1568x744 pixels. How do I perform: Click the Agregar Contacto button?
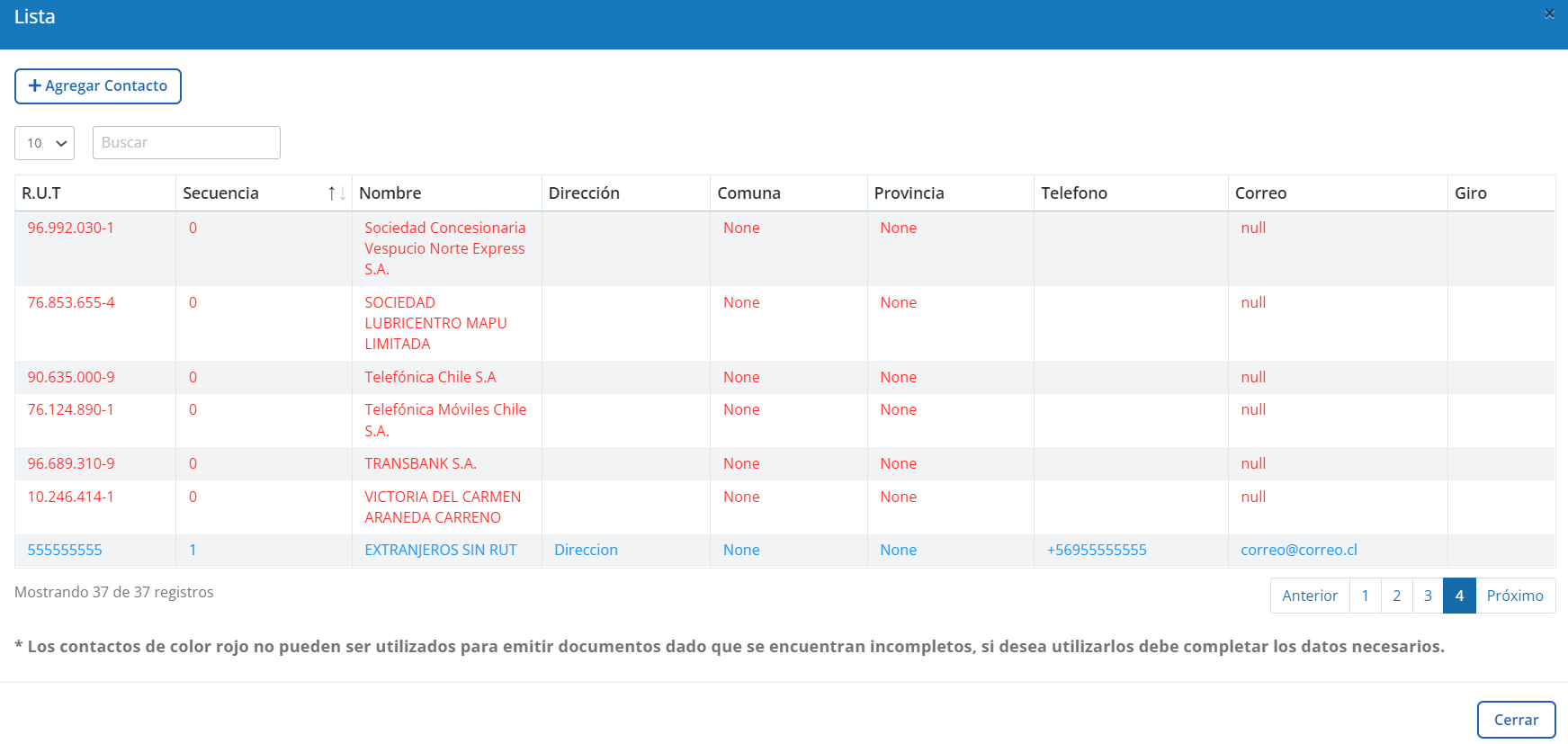(x=98, y=86)
